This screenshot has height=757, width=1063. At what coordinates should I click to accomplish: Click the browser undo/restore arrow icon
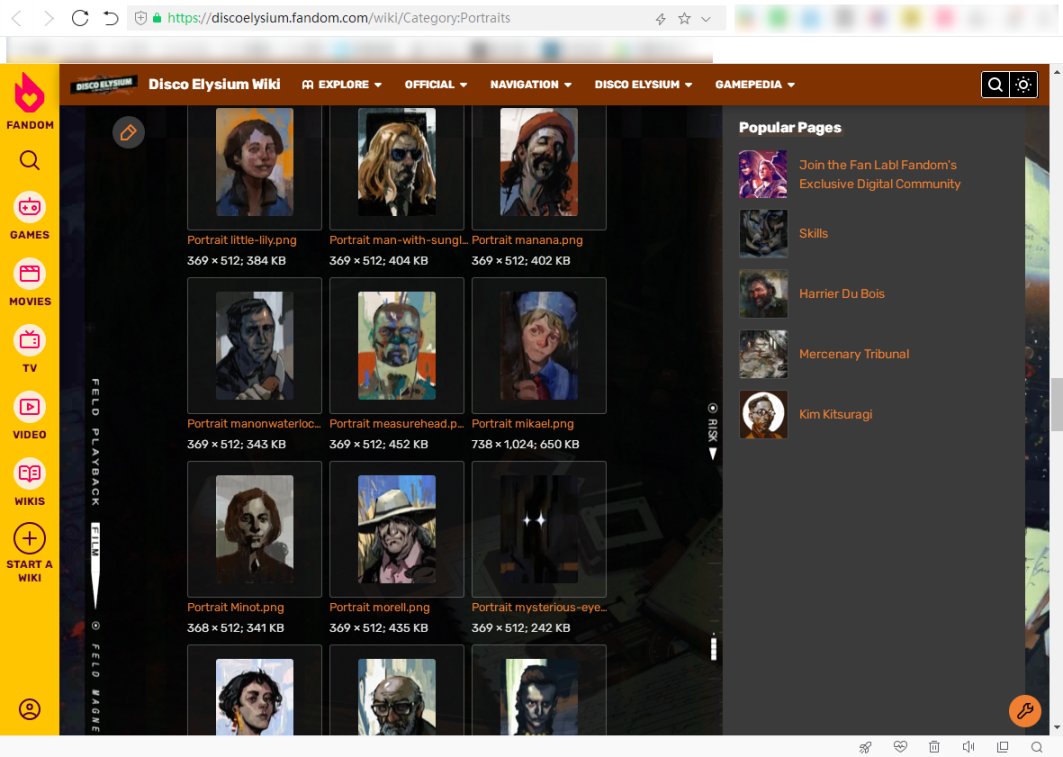[x=111, y=18]
